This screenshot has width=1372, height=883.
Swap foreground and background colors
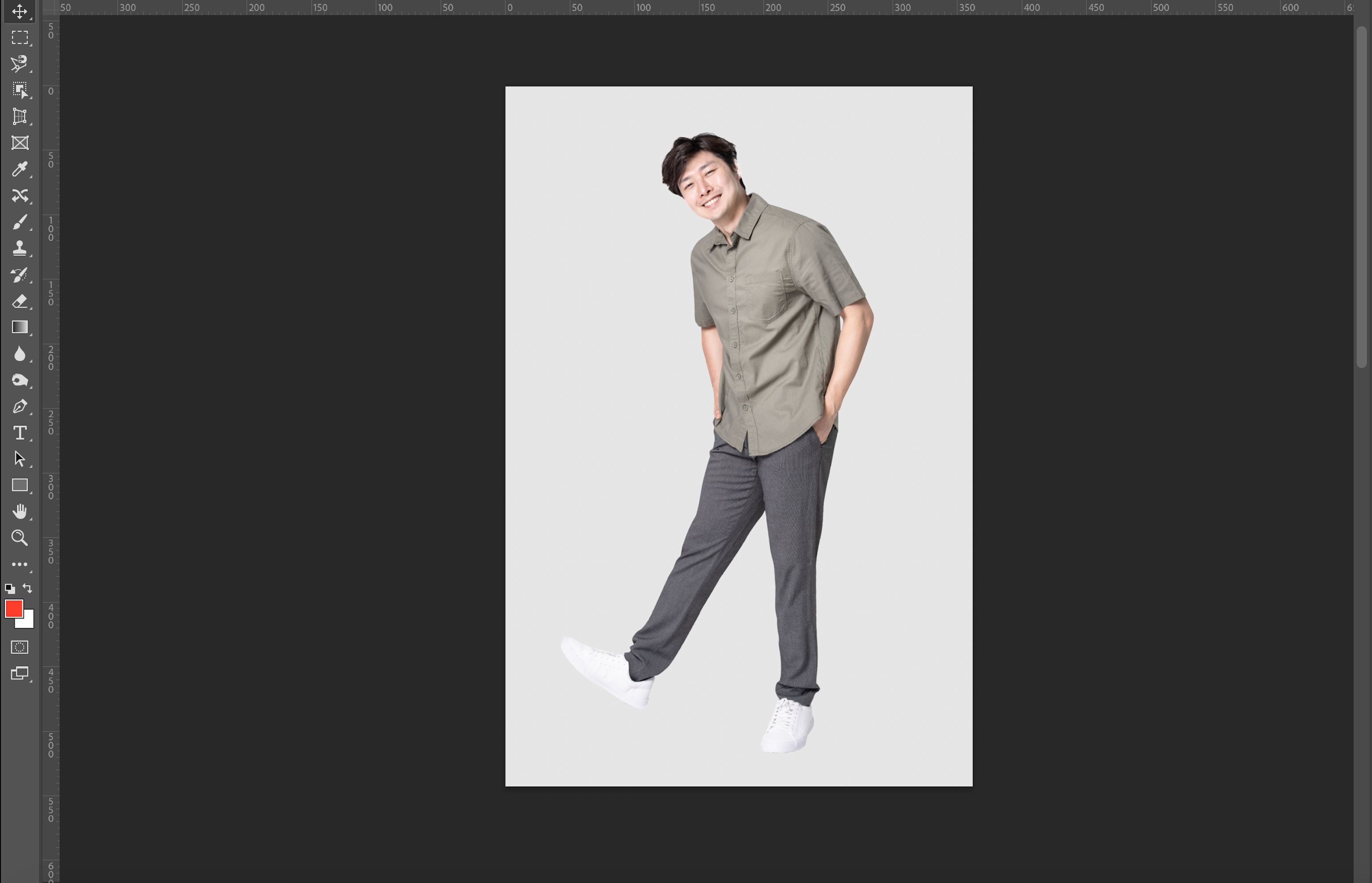(27, 588)
